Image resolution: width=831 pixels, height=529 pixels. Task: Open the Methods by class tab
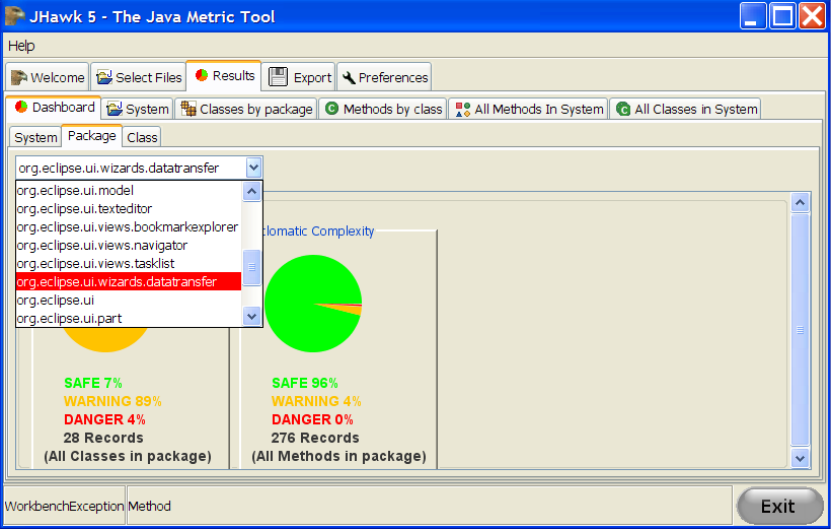point(384,109)
